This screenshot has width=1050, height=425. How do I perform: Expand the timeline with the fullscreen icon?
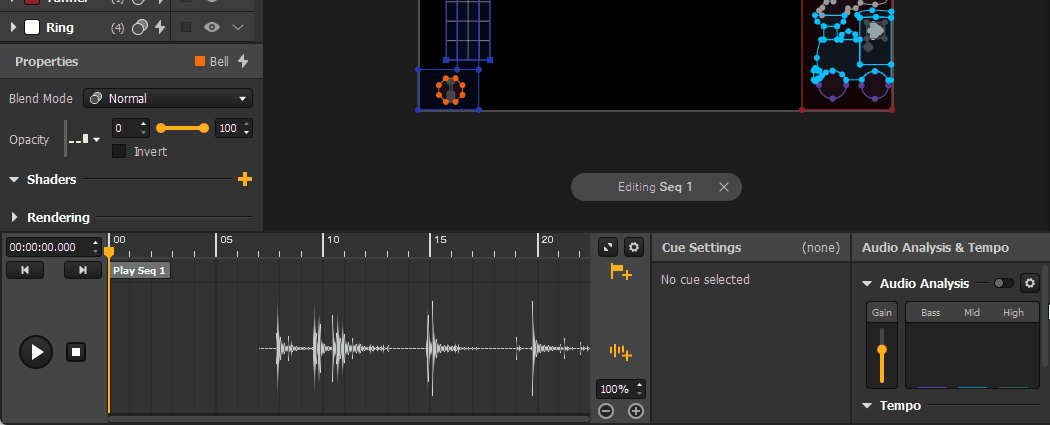607,248
